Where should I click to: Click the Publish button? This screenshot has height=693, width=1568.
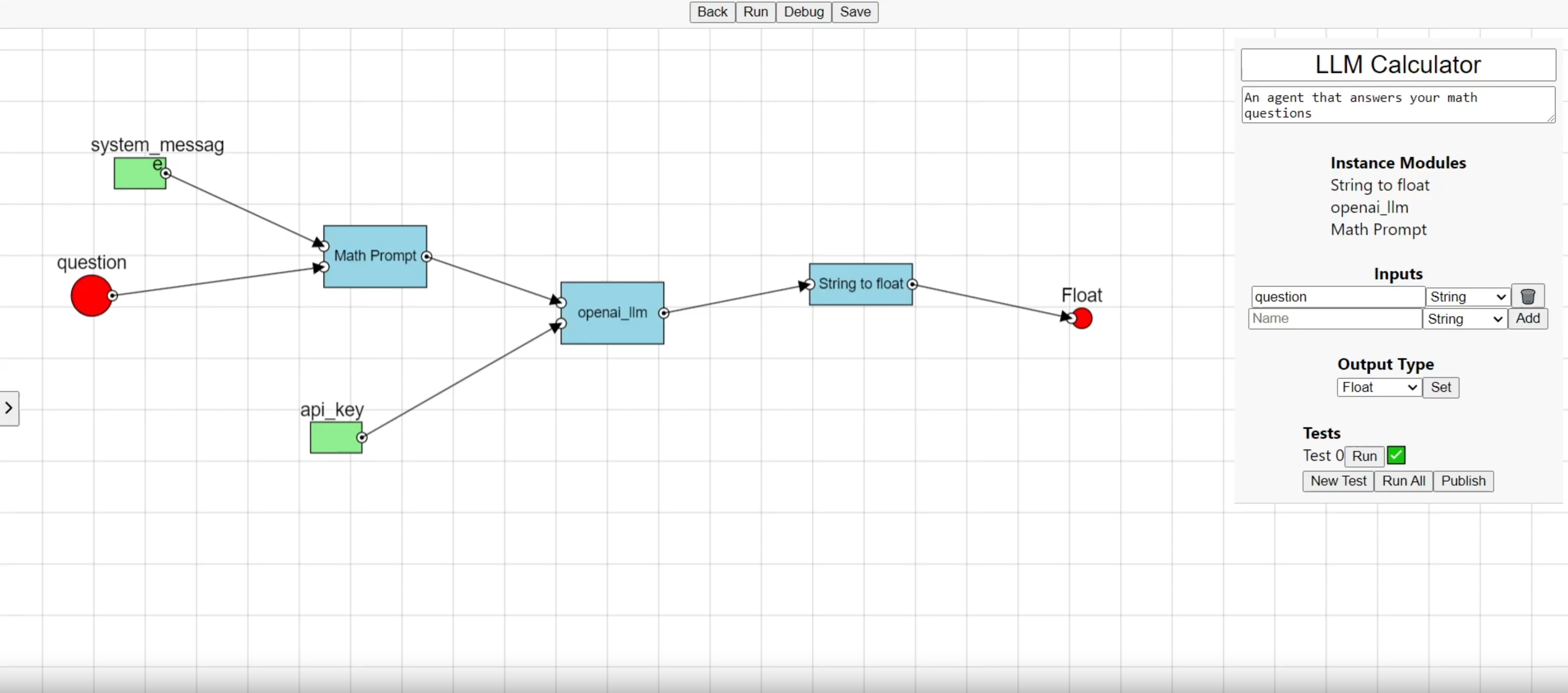point(1463,481)
